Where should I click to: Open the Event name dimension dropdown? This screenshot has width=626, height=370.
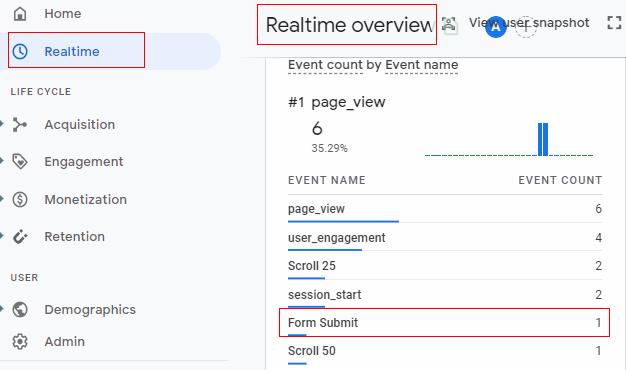[x=422, y=65]
